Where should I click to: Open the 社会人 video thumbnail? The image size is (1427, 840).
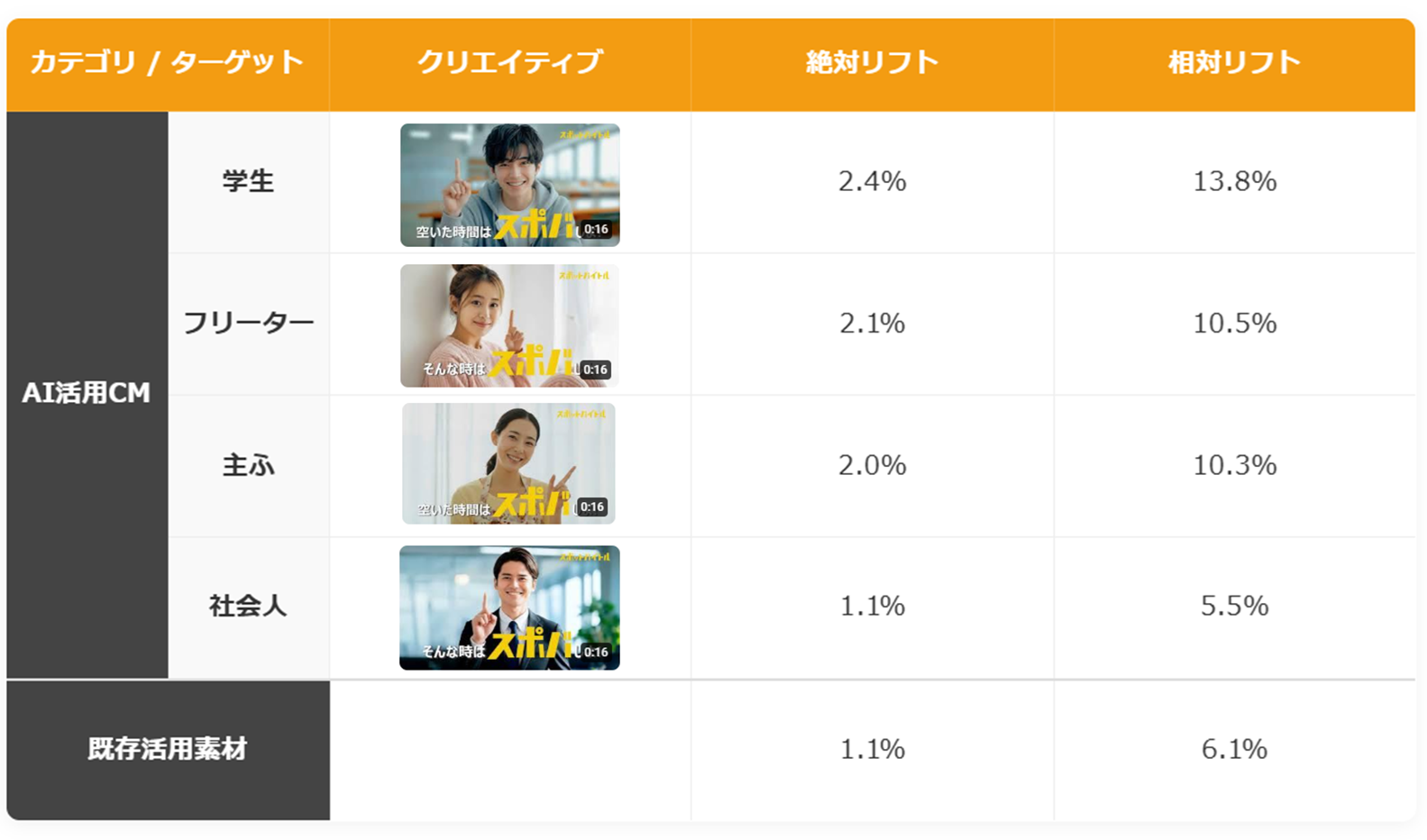(509, 607)
